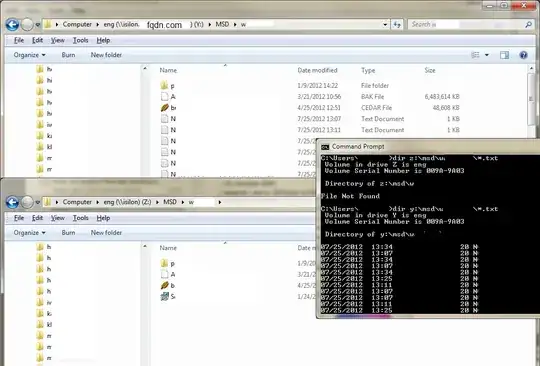This screenshot has width=540, height=366.
Task: Click the change view icon in top toolbar
Action: point(475,55)
